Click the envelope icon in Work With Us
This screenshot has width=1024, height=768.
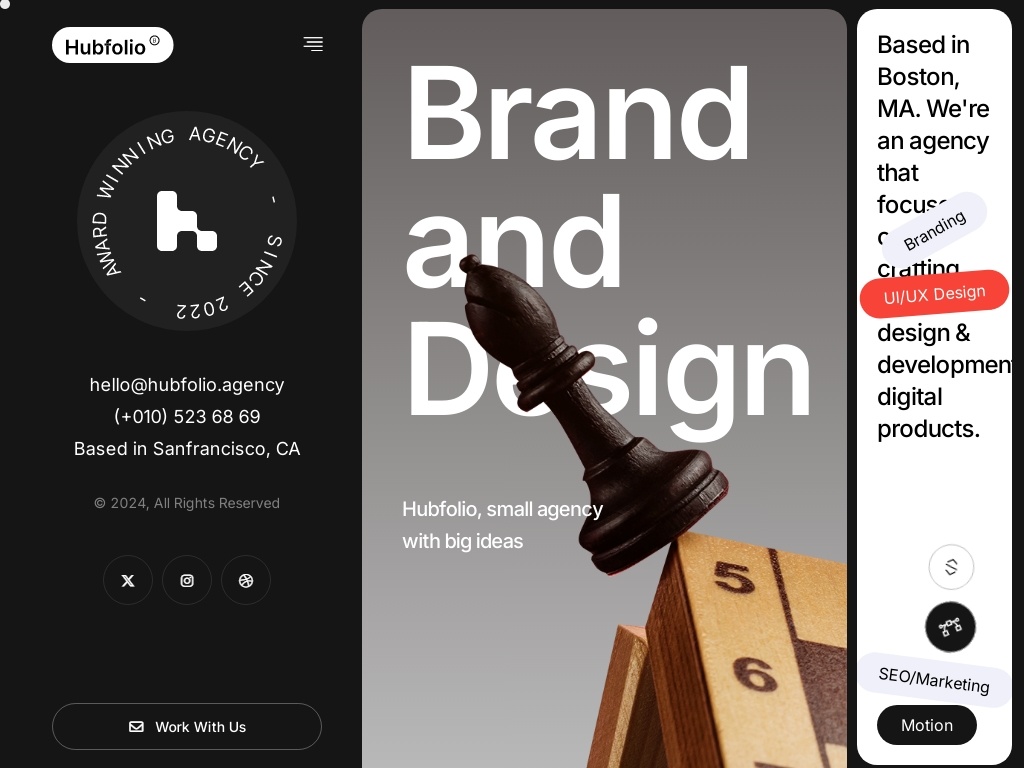[136, 727]
